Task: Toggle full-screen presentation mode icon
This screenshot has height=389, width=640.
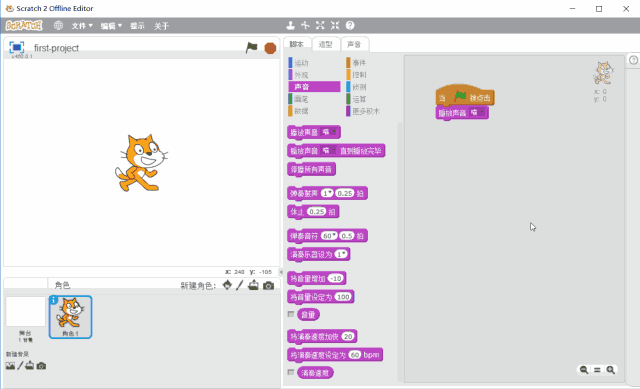Action: 17,47
